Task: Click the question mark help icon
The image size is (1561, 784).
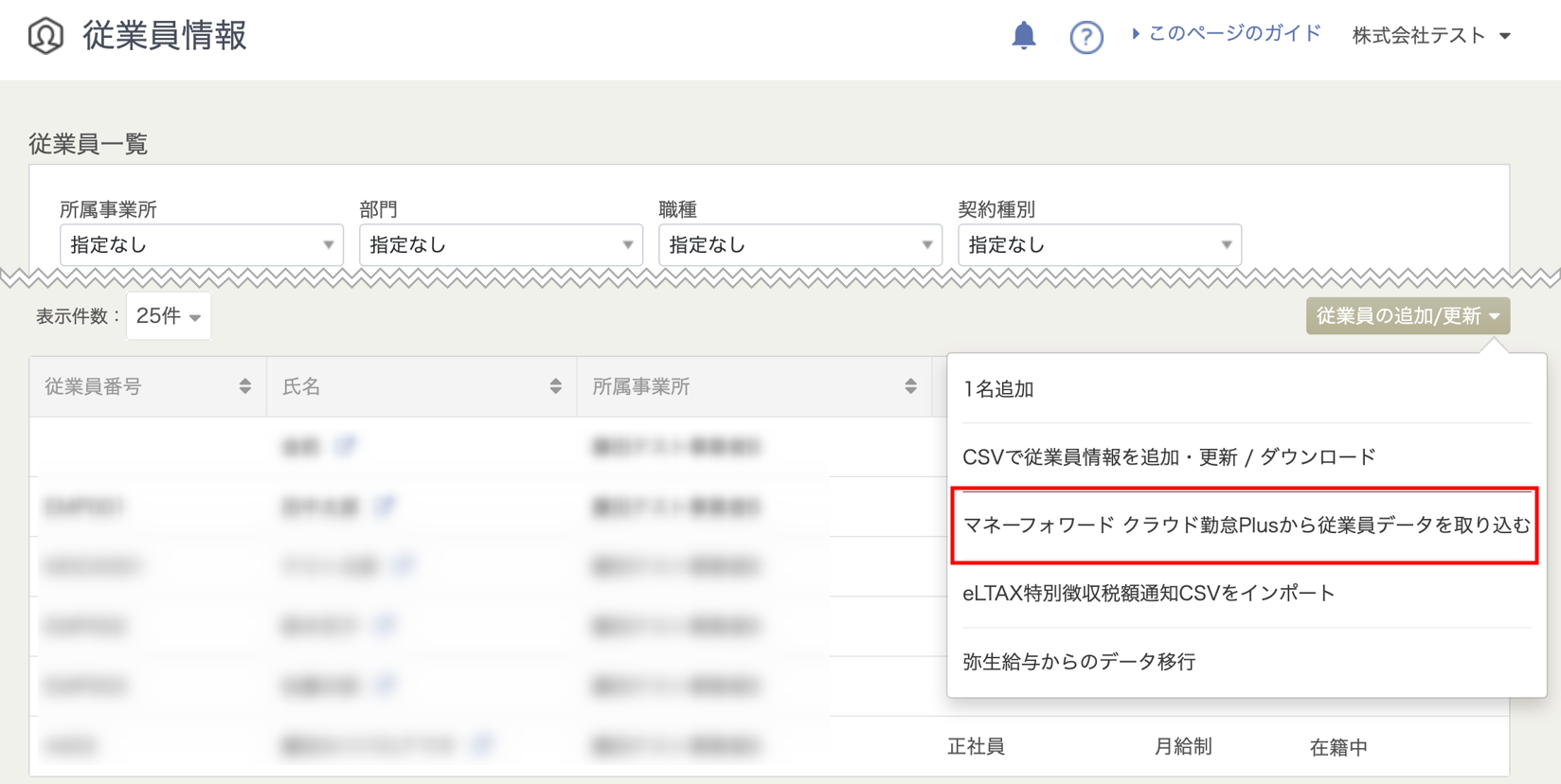Action: pos(1086,37)
